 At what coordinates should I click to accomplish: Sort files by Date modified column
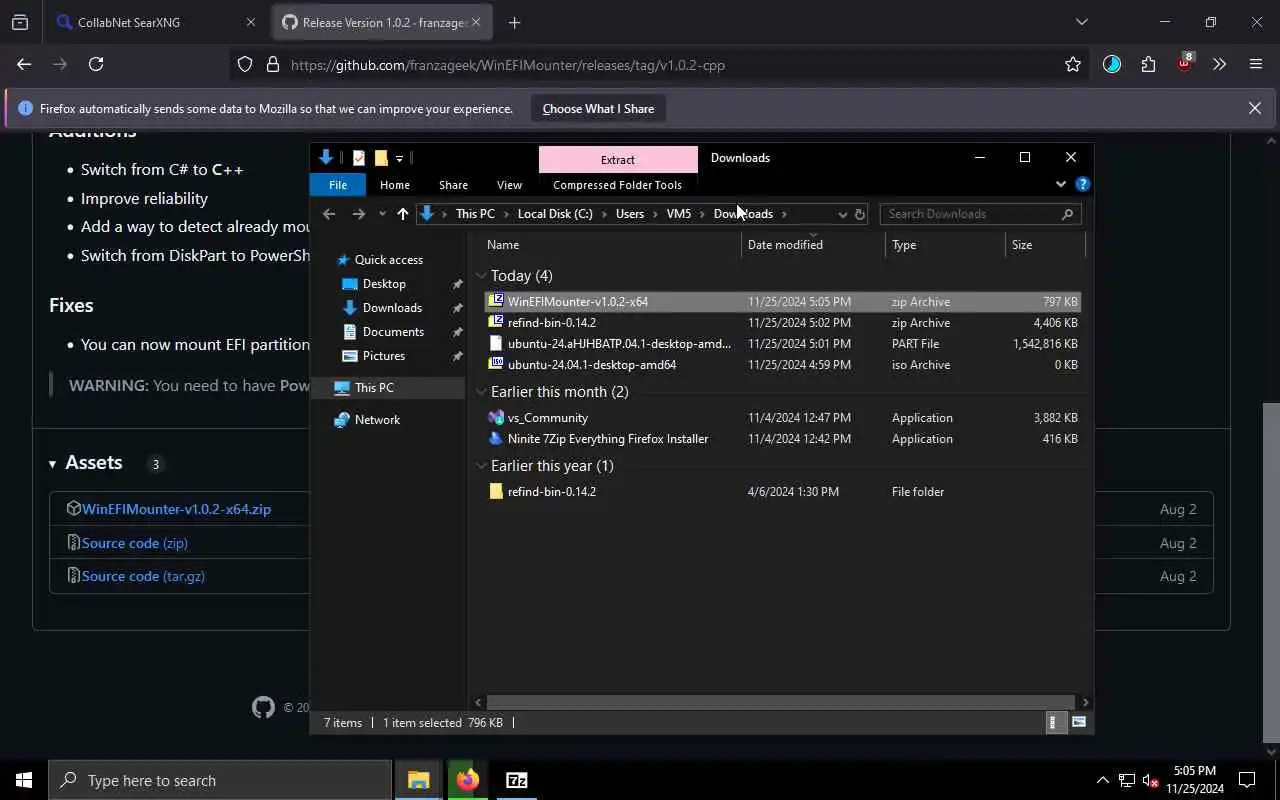813,245
